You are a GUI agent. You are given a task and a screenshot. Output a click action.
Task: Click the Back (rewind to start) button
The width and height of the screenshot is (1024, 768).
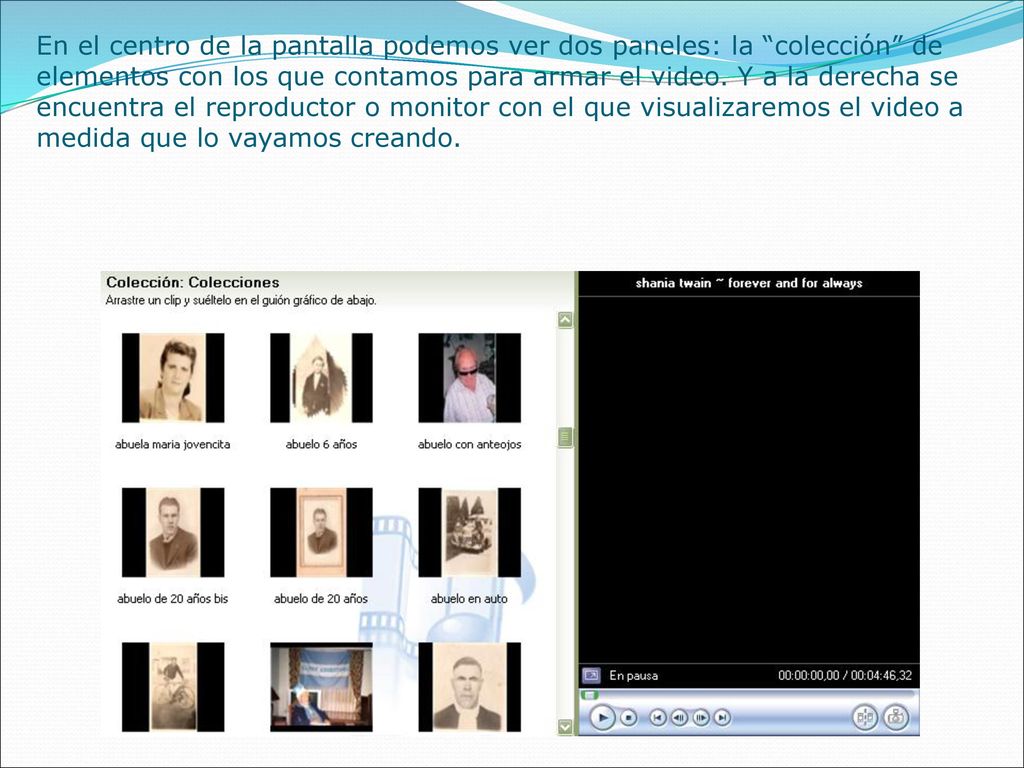(x=658, y=718)
